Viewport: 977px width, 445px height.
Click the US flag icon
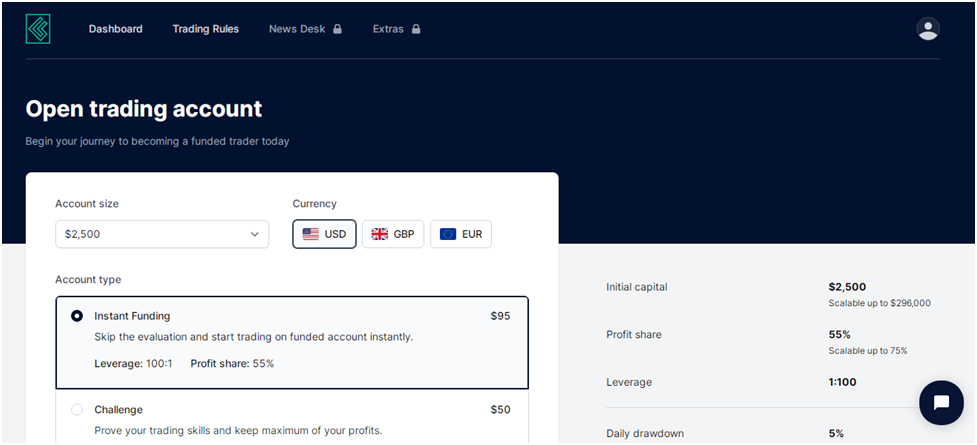pyautogui.click(x=310, y=234)
